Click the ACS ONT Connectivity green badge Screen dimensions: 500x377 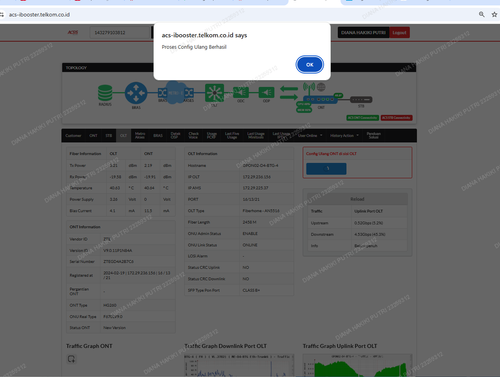click(363, 118)
